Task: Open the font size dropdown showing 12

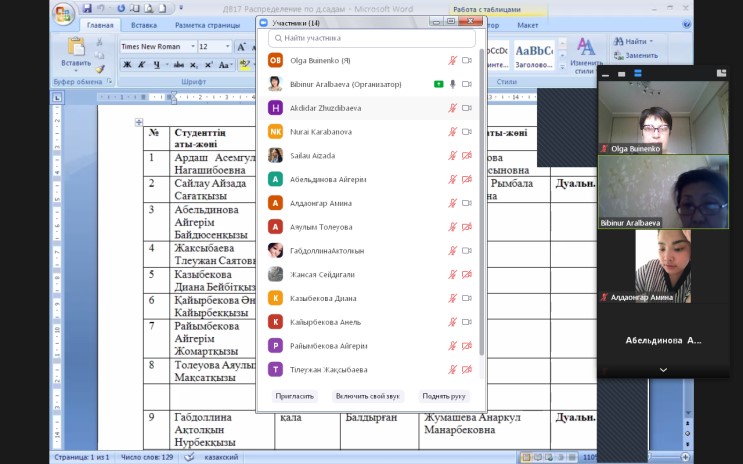Action: click(227, 46)
